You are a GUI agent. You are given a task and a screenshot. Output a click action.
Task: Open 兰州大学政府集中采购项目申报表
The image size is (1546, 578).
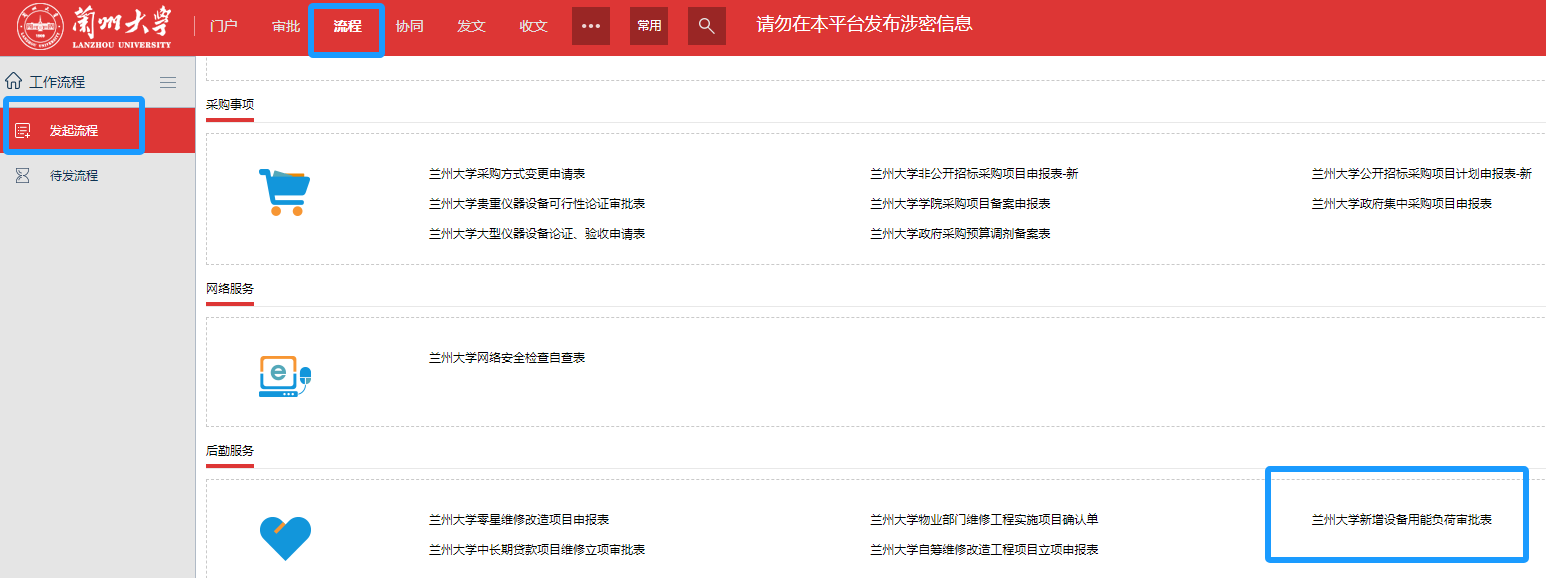(1402, 204)
